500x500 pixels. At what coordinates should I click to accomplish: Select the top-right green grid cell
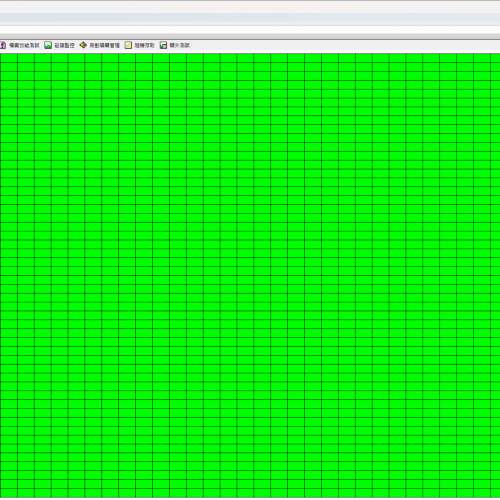495,58
